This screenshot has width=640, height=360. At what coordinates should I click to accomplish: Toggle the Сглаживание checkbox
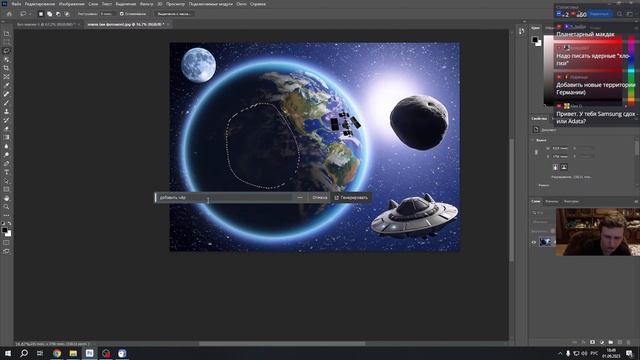122,14
